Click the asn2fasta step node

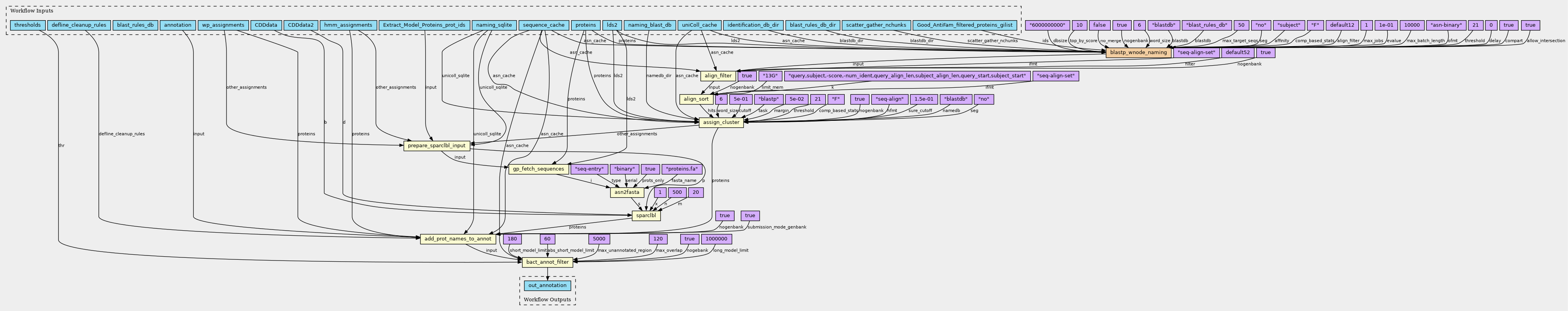coord(627,192)
